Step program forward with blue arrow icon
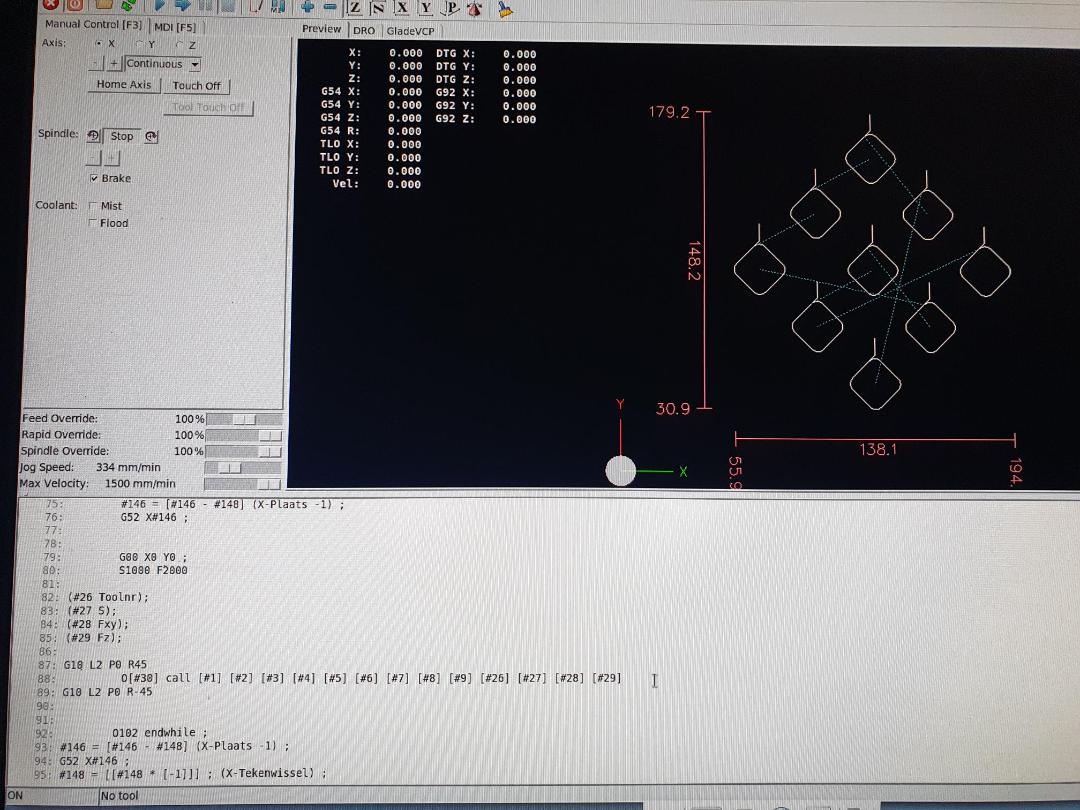This screenshot has width=1080, height=810. [x=182, y=5]
